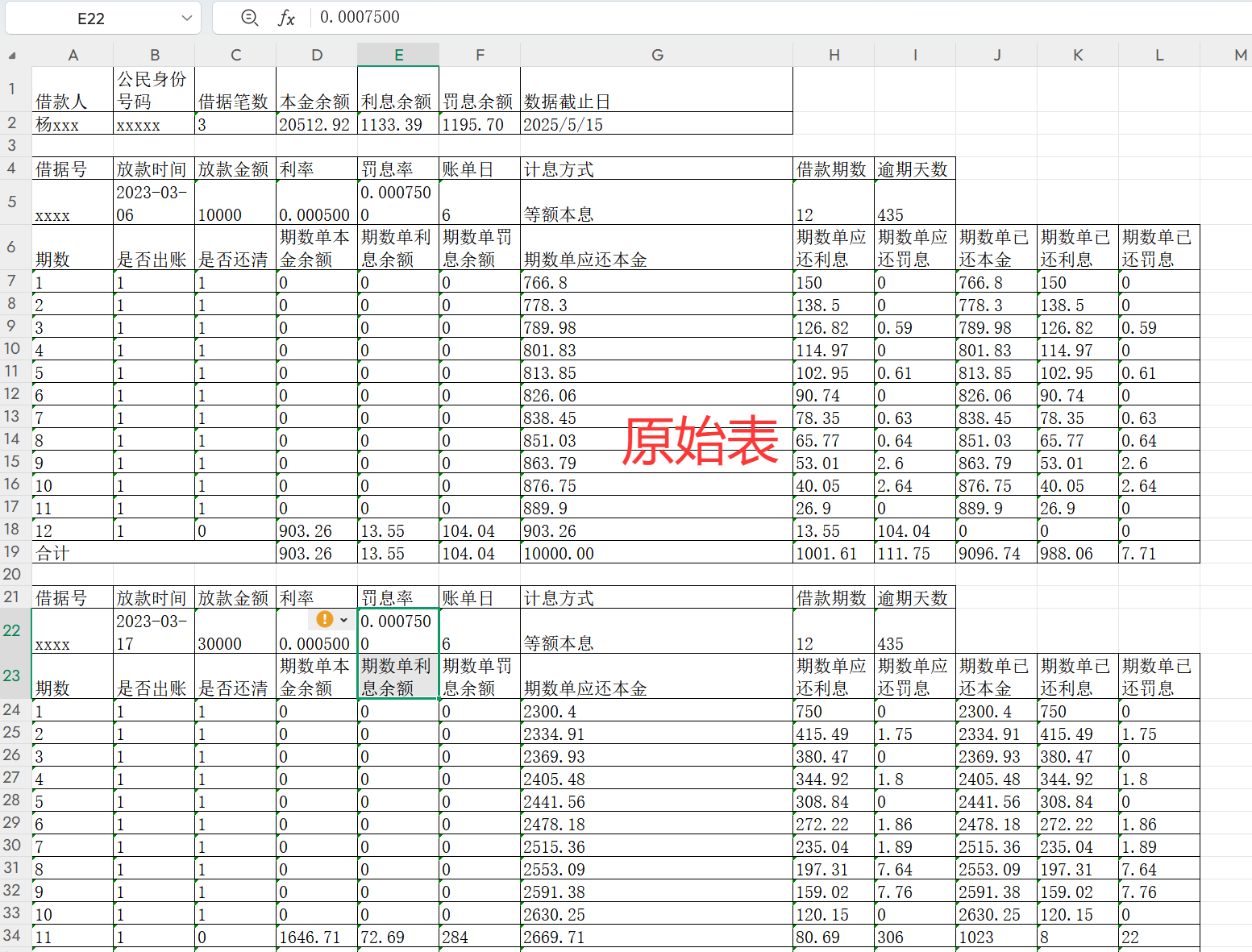Screen dimensions: 1252x952
Task: Select row 22 header
Action: coord(12,630)
